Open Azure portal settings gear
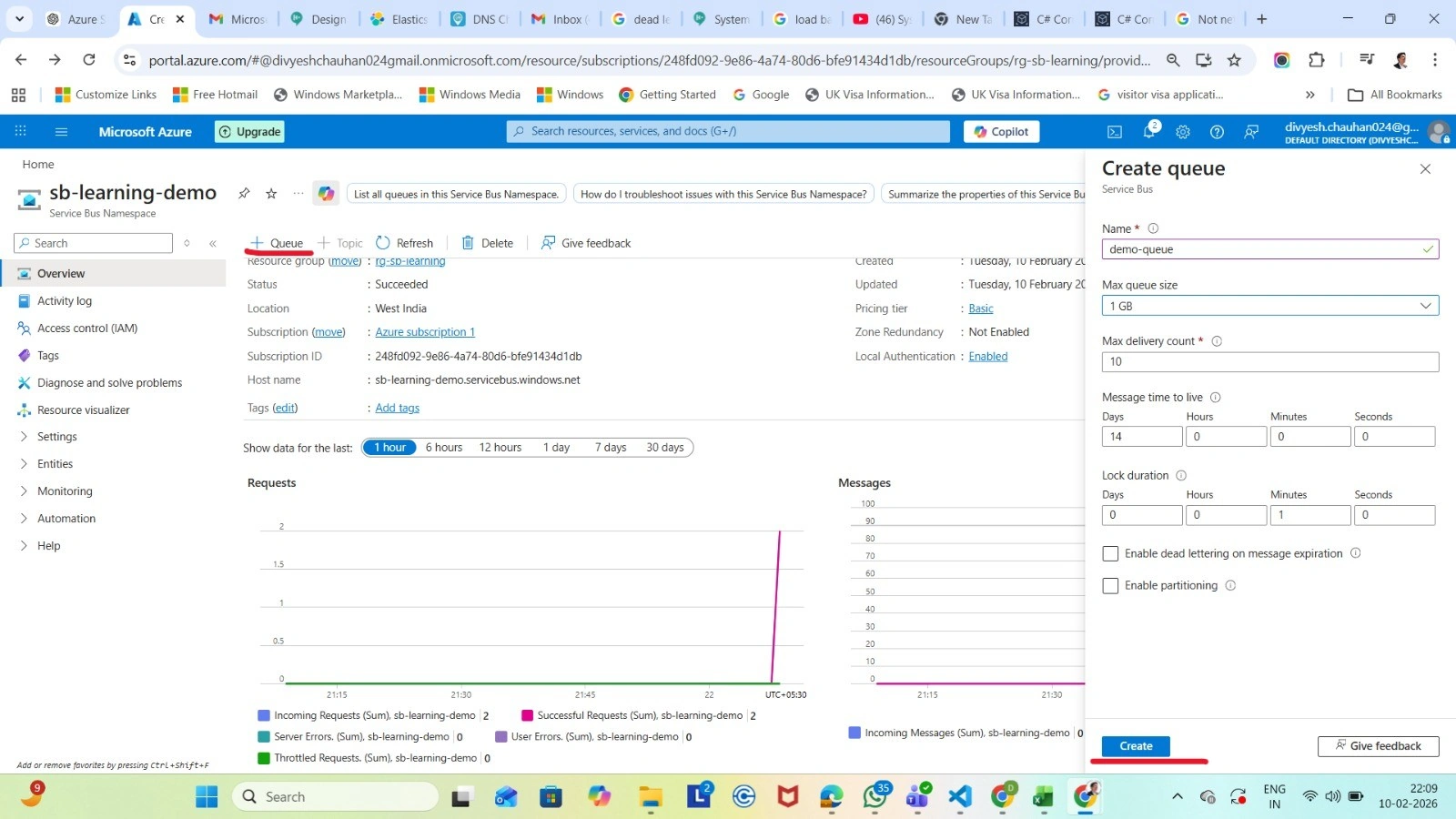 point(1183,132)
